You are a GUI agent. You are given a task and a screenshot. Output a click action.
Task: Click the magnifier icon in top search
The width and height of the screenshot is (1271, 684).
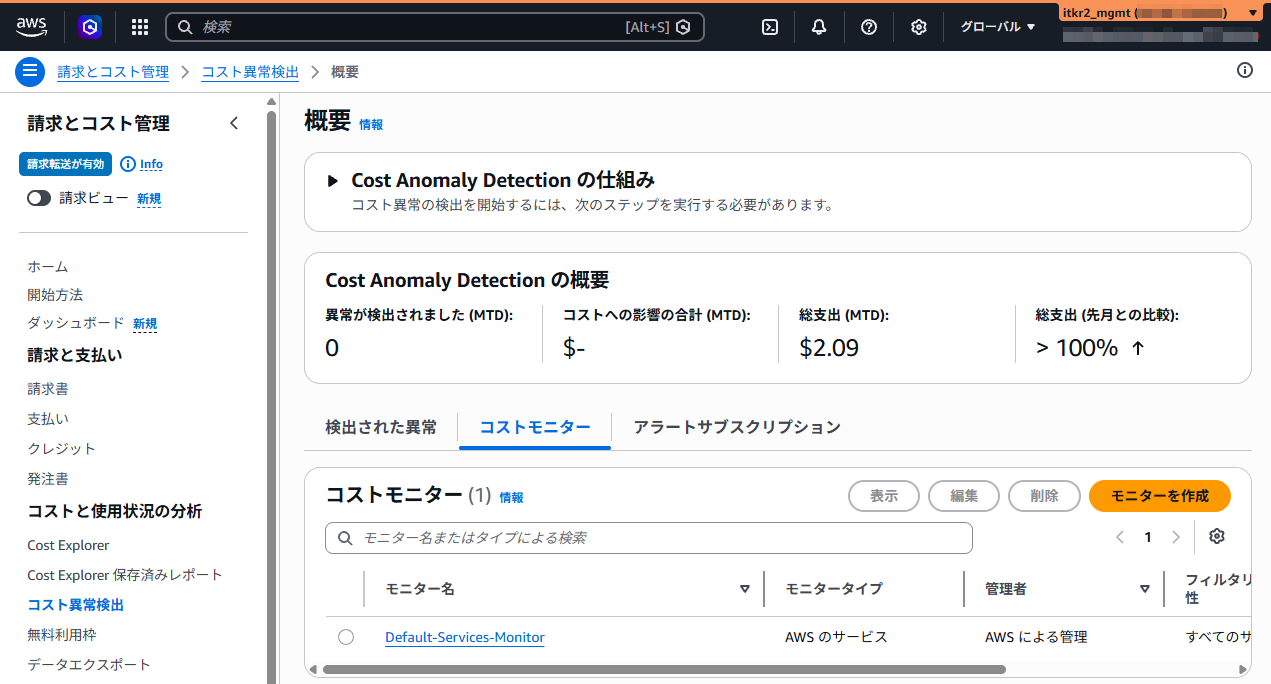click(x=185, y=27)
